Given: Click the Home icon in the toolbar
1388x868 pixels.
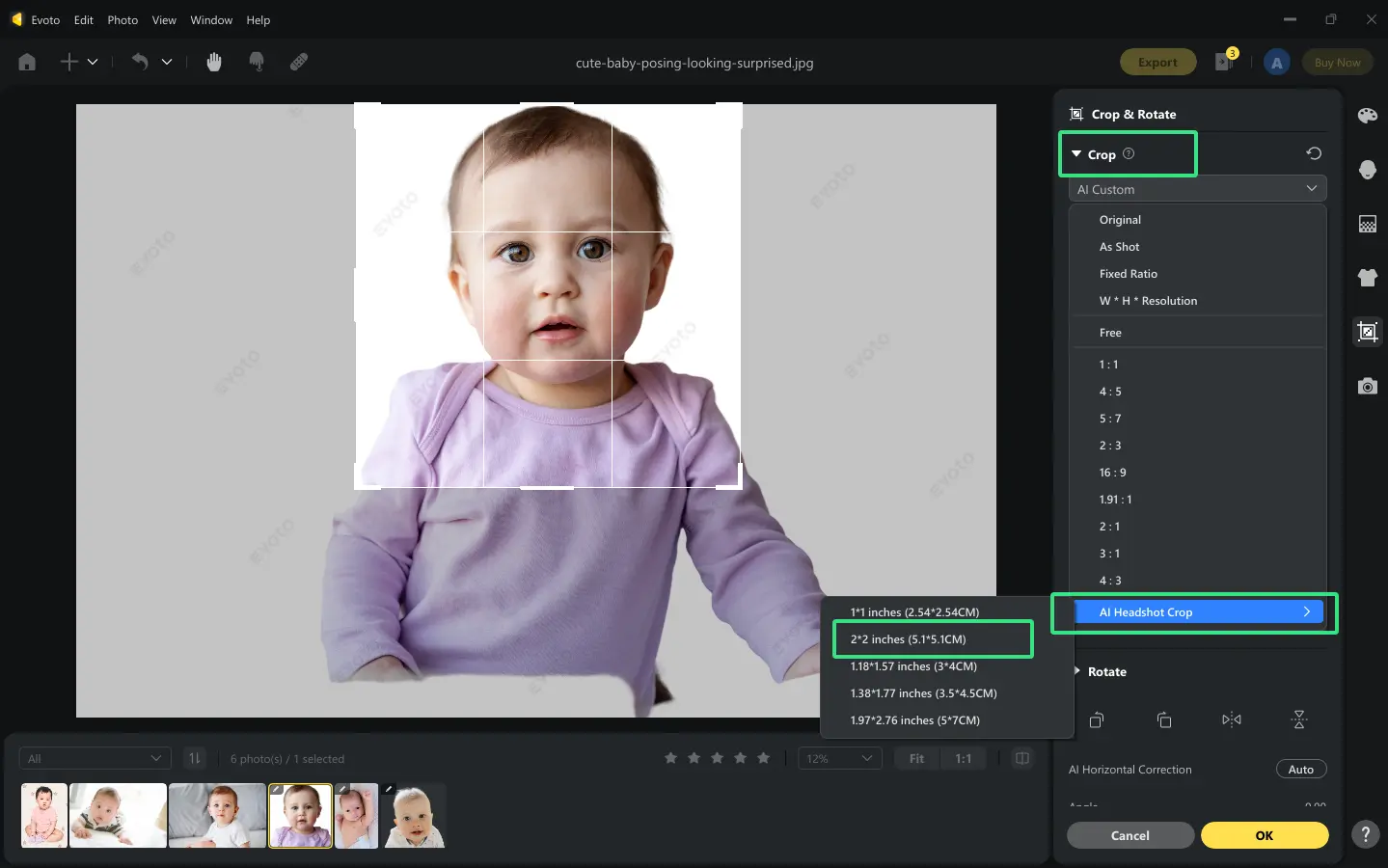Looking at the screenshot, I should (26, 61).
